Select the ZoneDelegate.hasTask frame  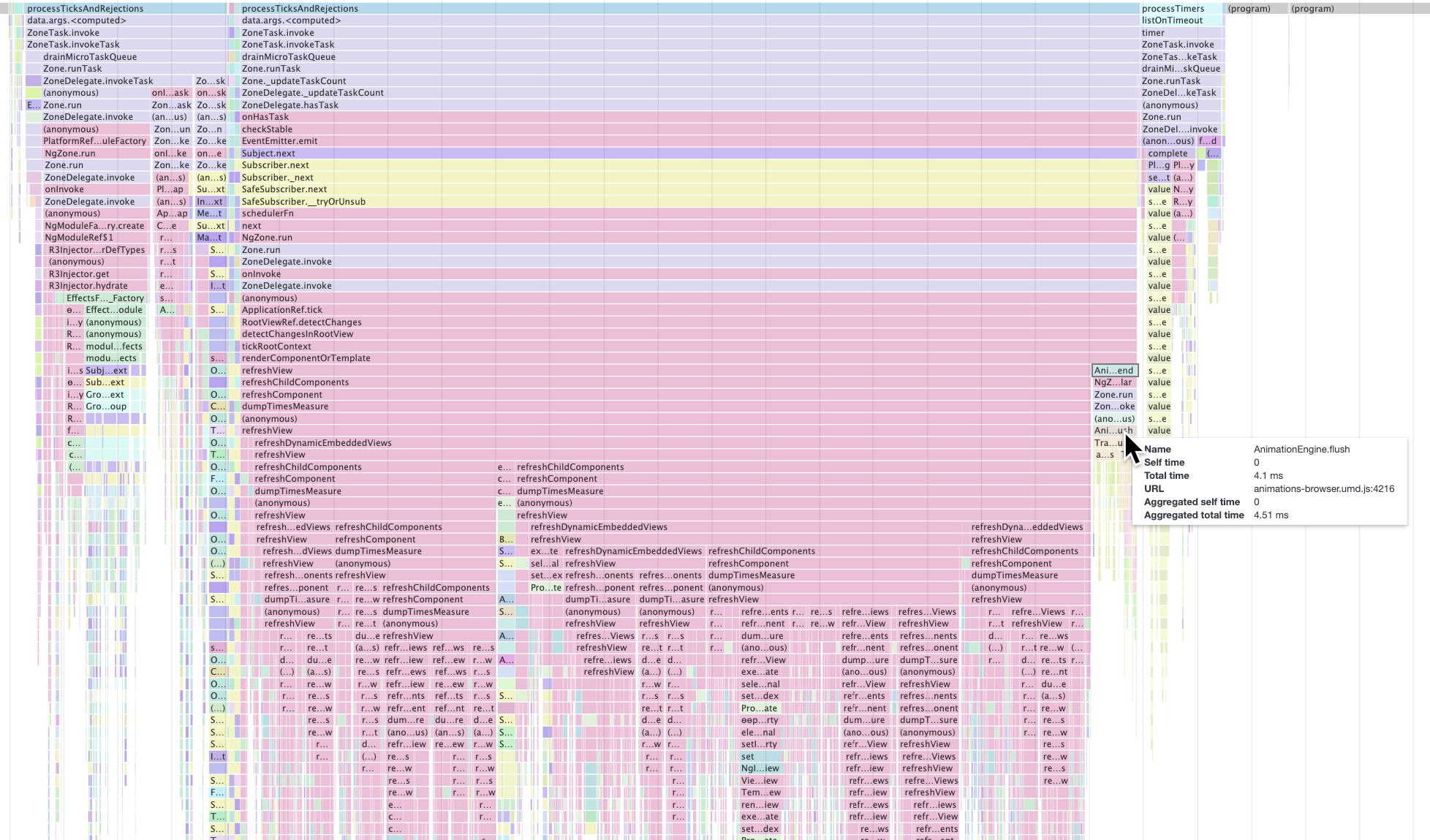[689, 105]
